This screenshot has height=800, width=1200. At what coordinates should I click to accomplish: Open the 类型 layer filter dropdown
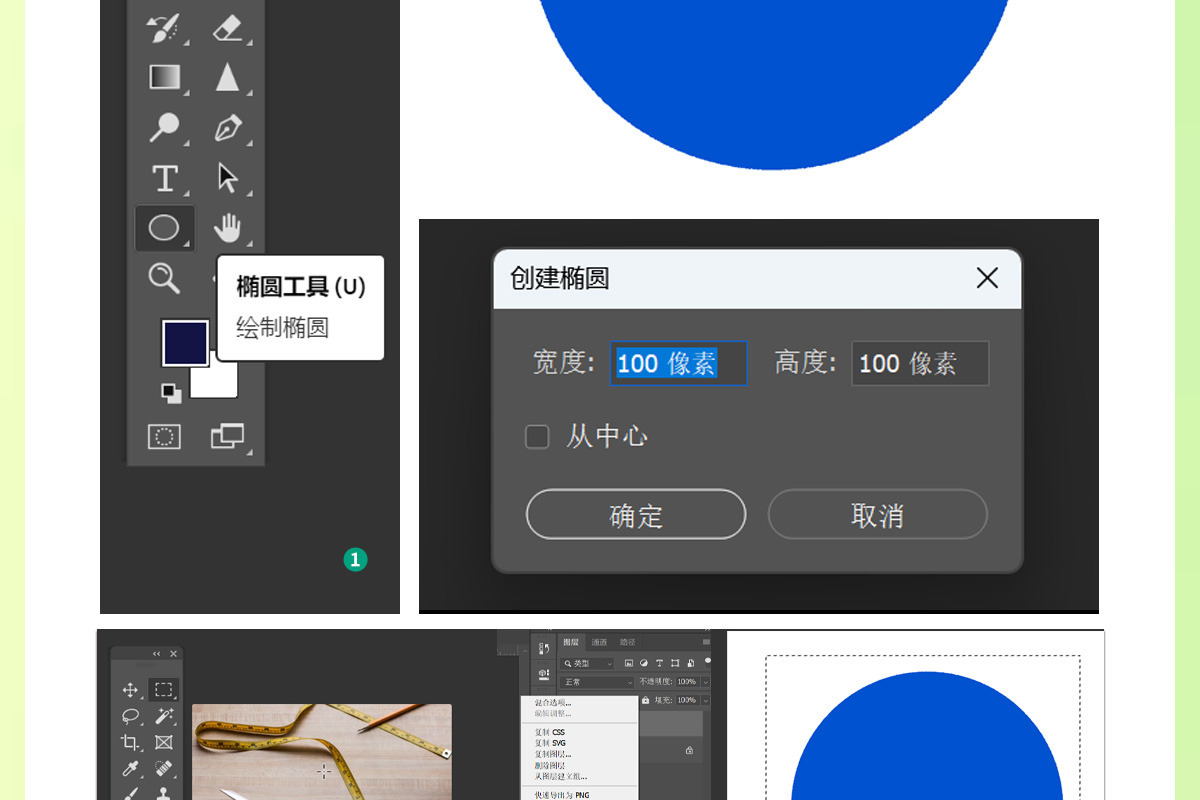[x=588, y=663]
